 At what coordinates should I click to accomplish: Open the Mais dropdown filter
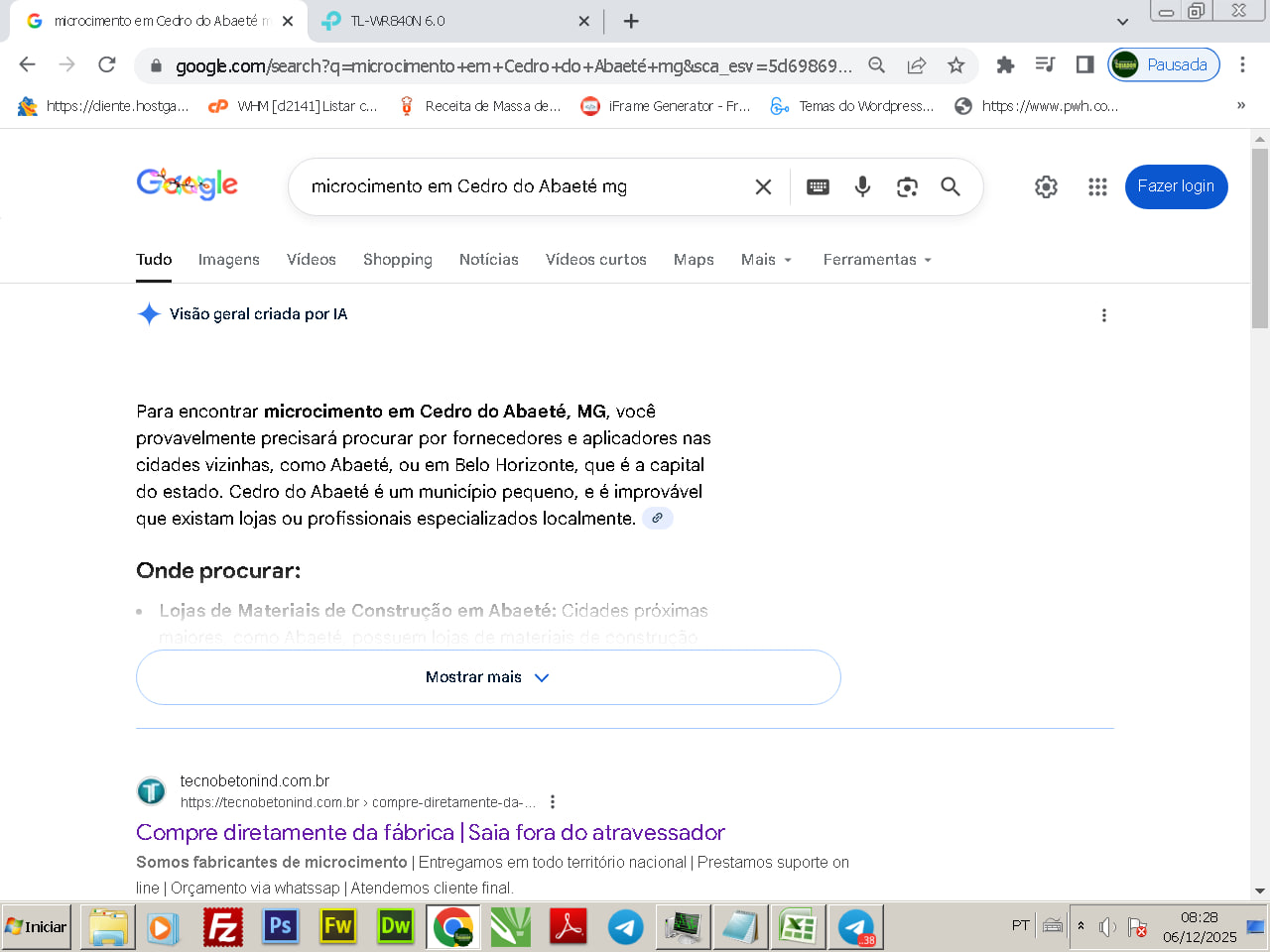point(766,260)
